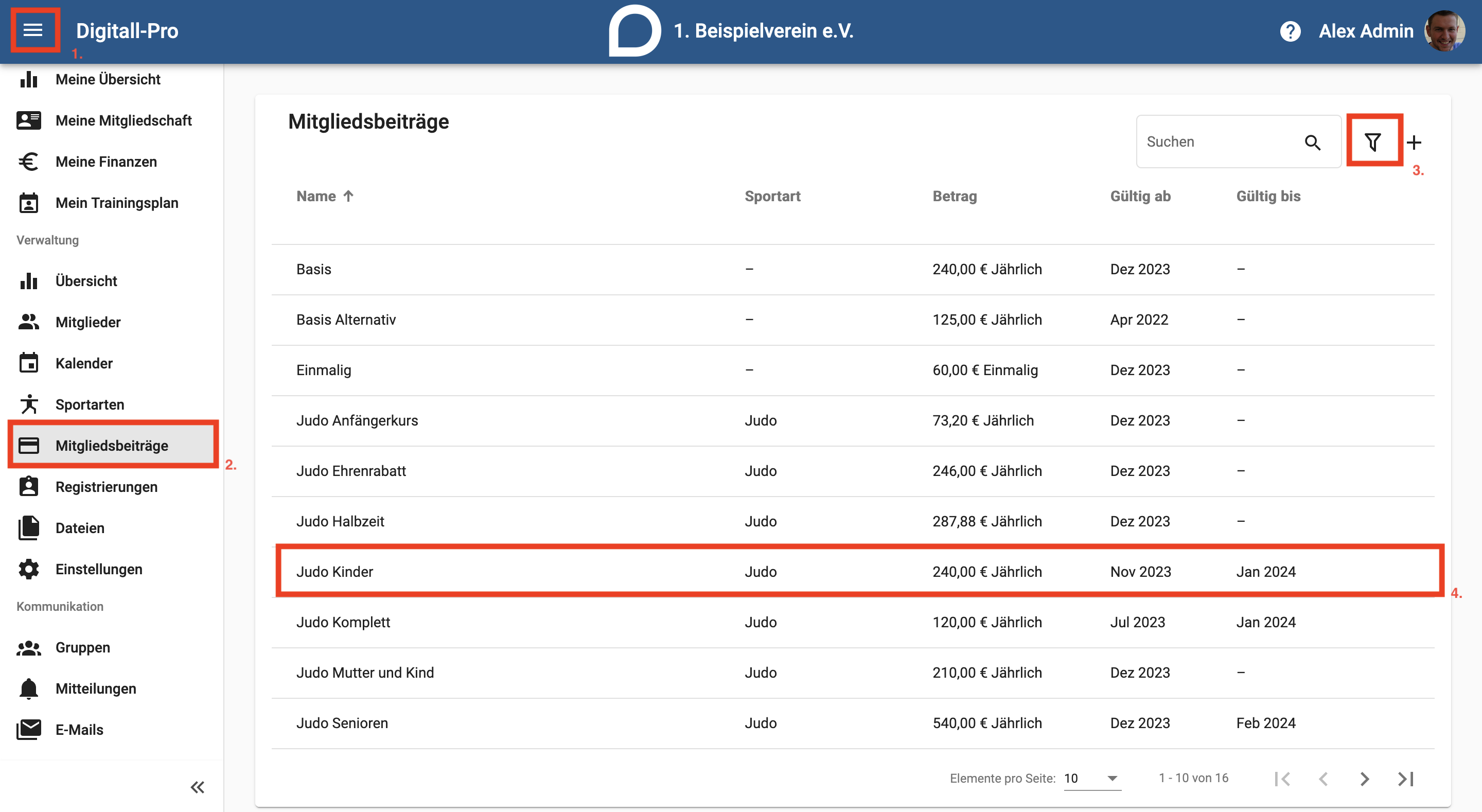The height and width of the screenshot is (812, 1482).
Task: Open Sportarten in sidebar
Action: (112, 404)
